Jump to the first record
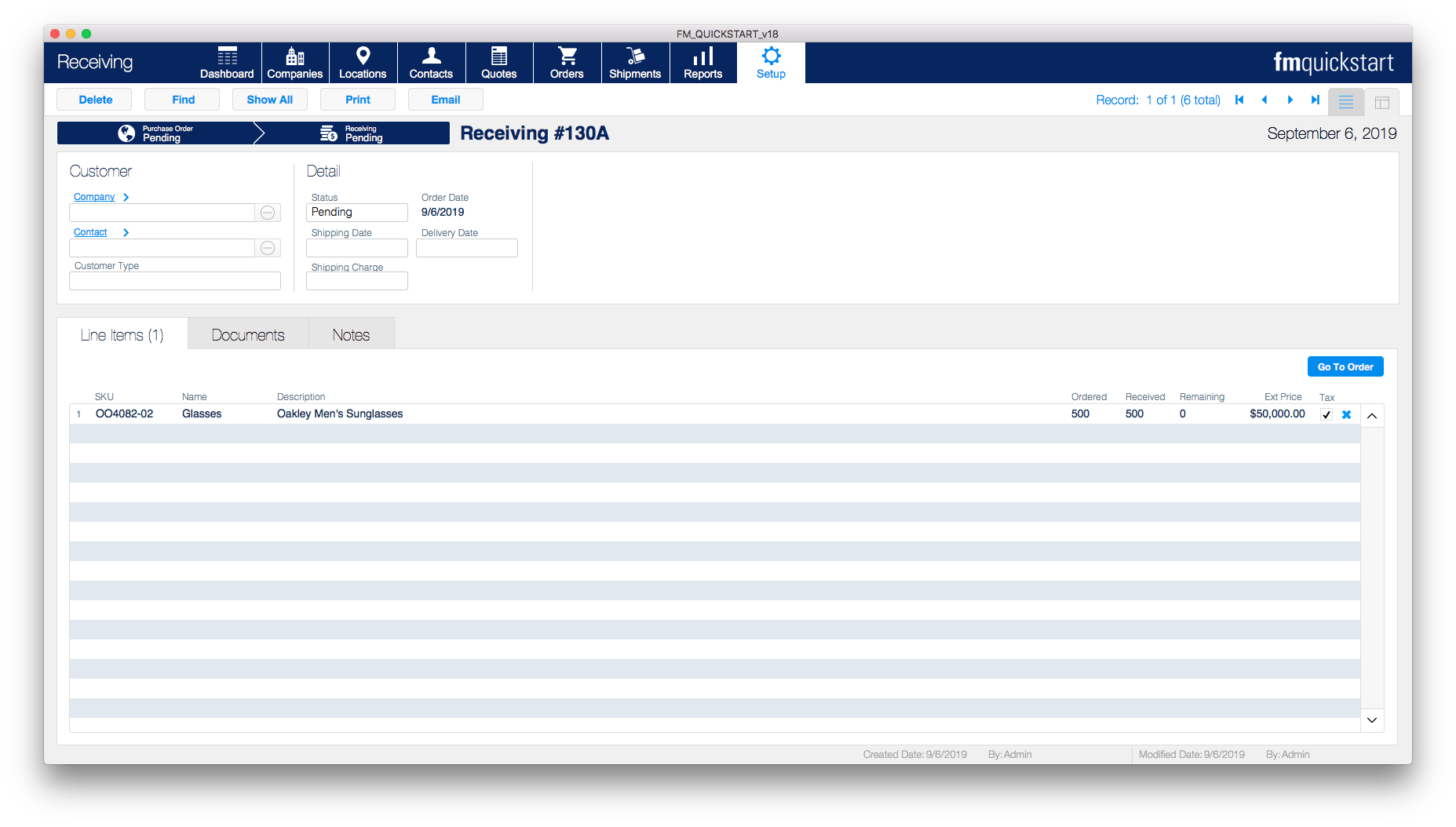This screenshot has width=1456, height=827. click(x=1239, y=100)
